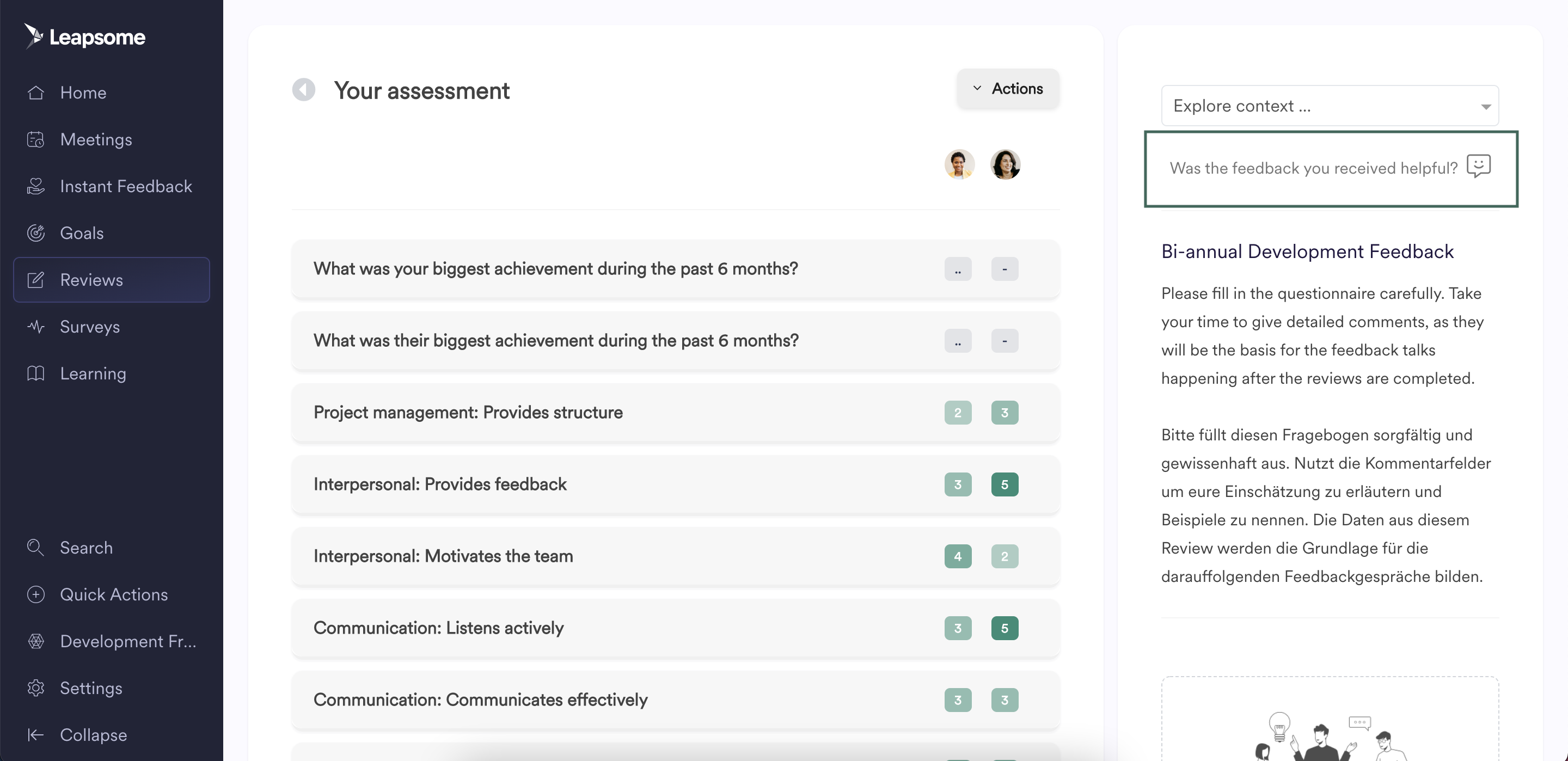Expand 'What was your biggest achievement' question
Viewport: 1568px width, 761px height.
tap(676, 268)
